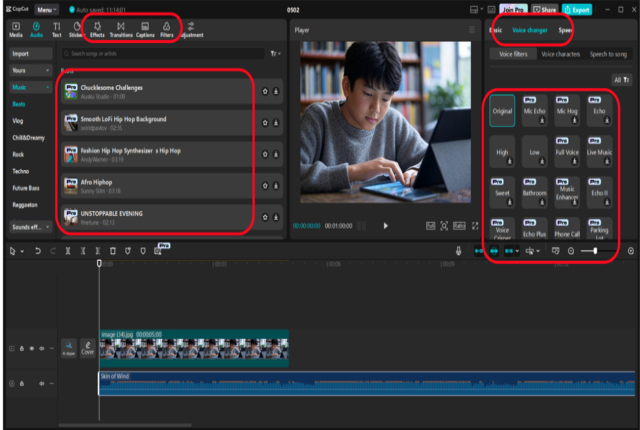Apply the Mic Echo voice filter
Screen dimensions: 640x430
coord(534,111)
